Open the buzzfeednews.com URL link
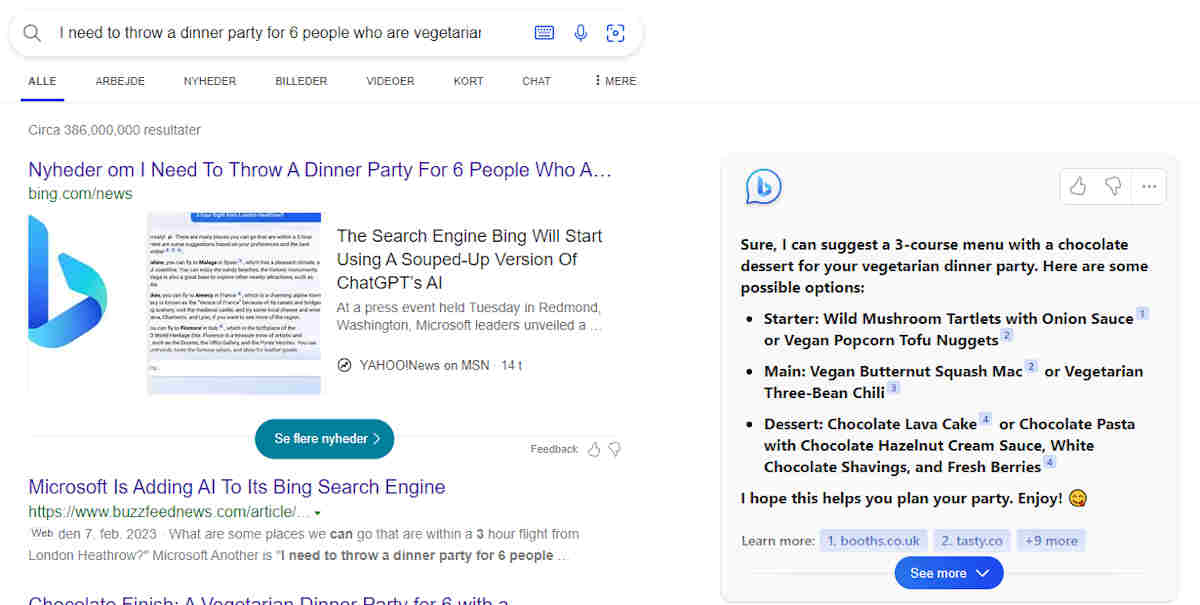Image resolution: width=1200 pixels, height=605 pixels. tap(168, 512)
